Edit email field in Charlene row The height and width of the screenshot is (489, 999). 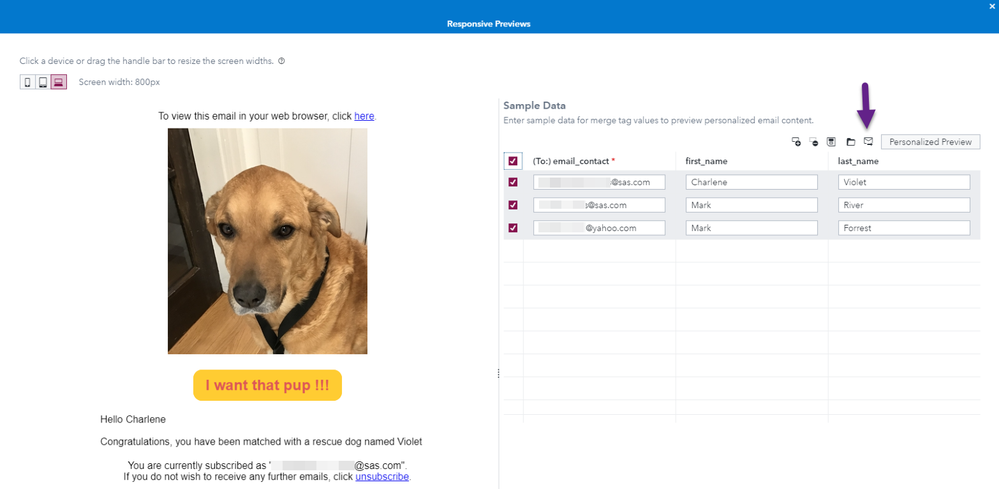(599, 182)
